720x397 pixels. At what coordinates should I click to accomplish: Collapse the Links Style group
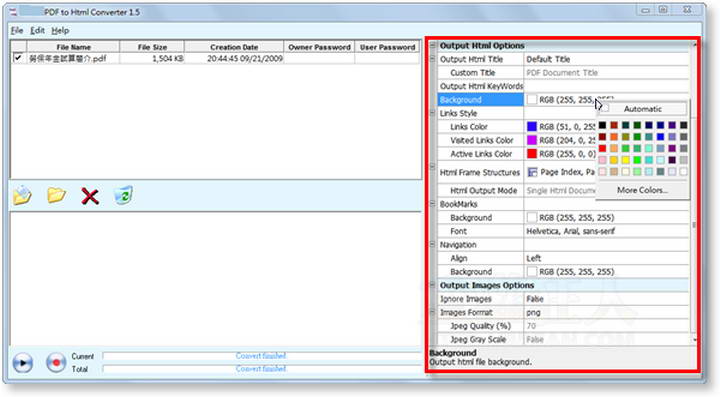pos(433,113)
